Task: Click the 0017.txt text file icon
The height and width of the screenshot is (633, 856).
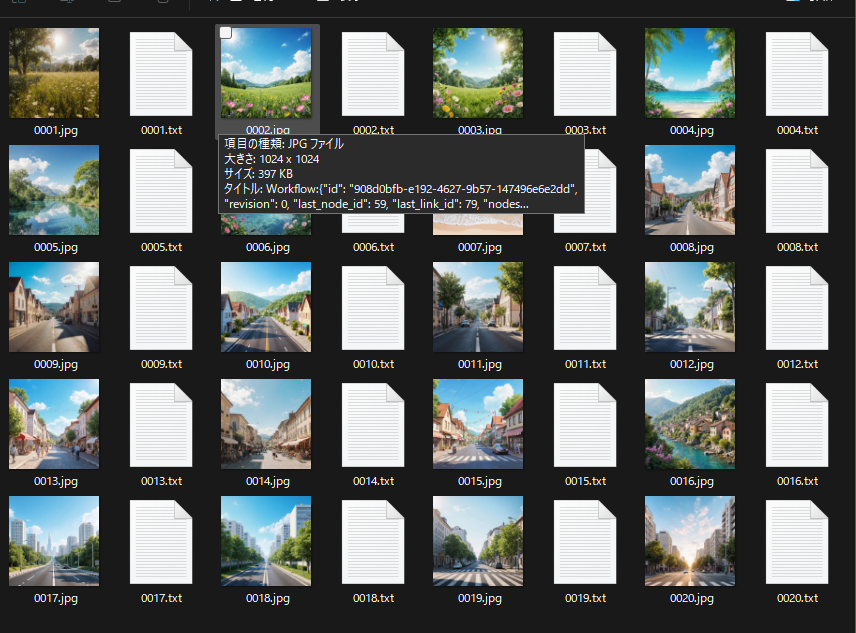Action: [x=161, y=542]
